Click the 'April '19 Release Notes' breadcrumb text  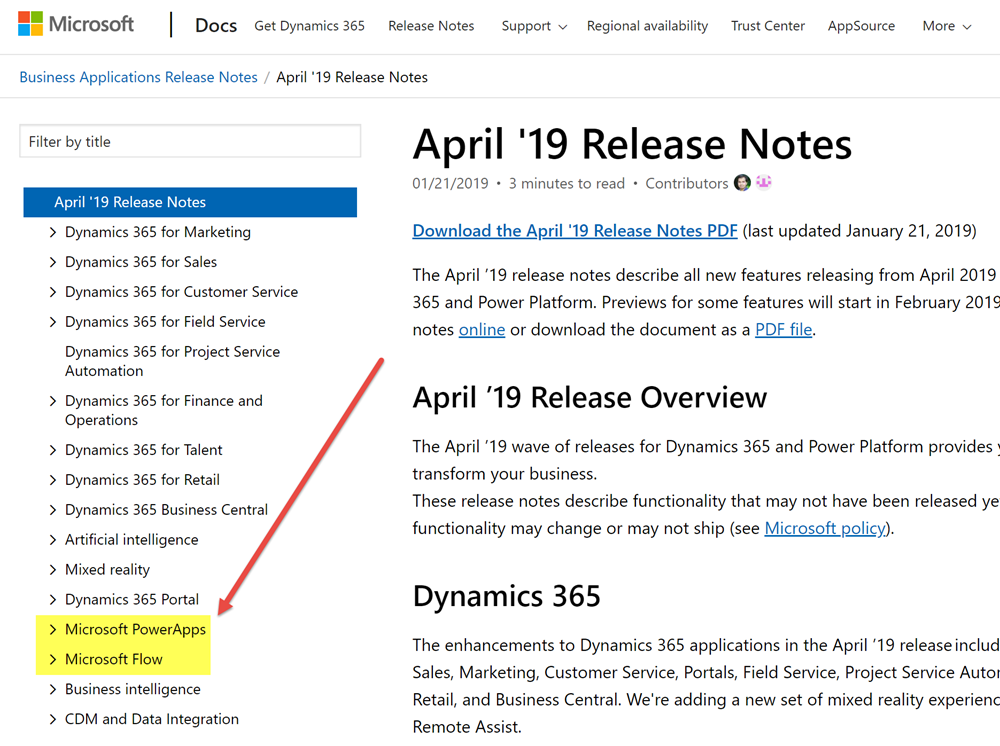tap(352, 77)
